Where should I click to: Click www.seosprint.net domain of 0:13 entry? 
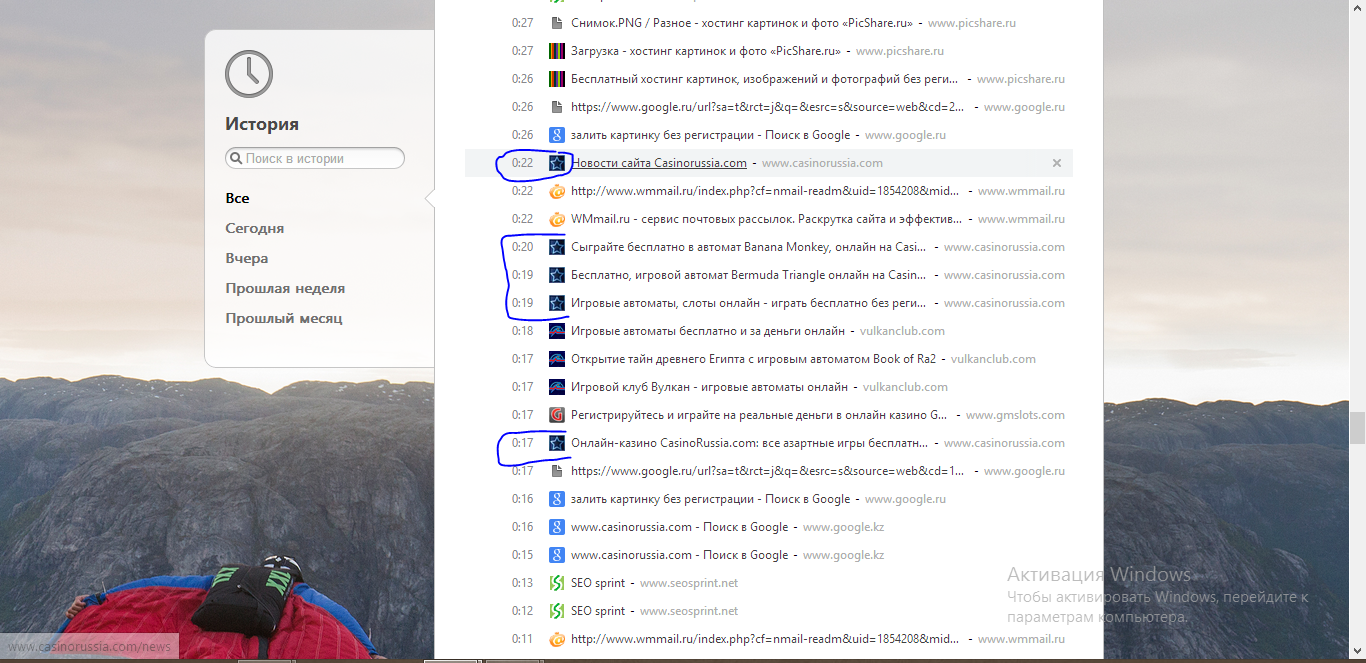click(689, 583)
